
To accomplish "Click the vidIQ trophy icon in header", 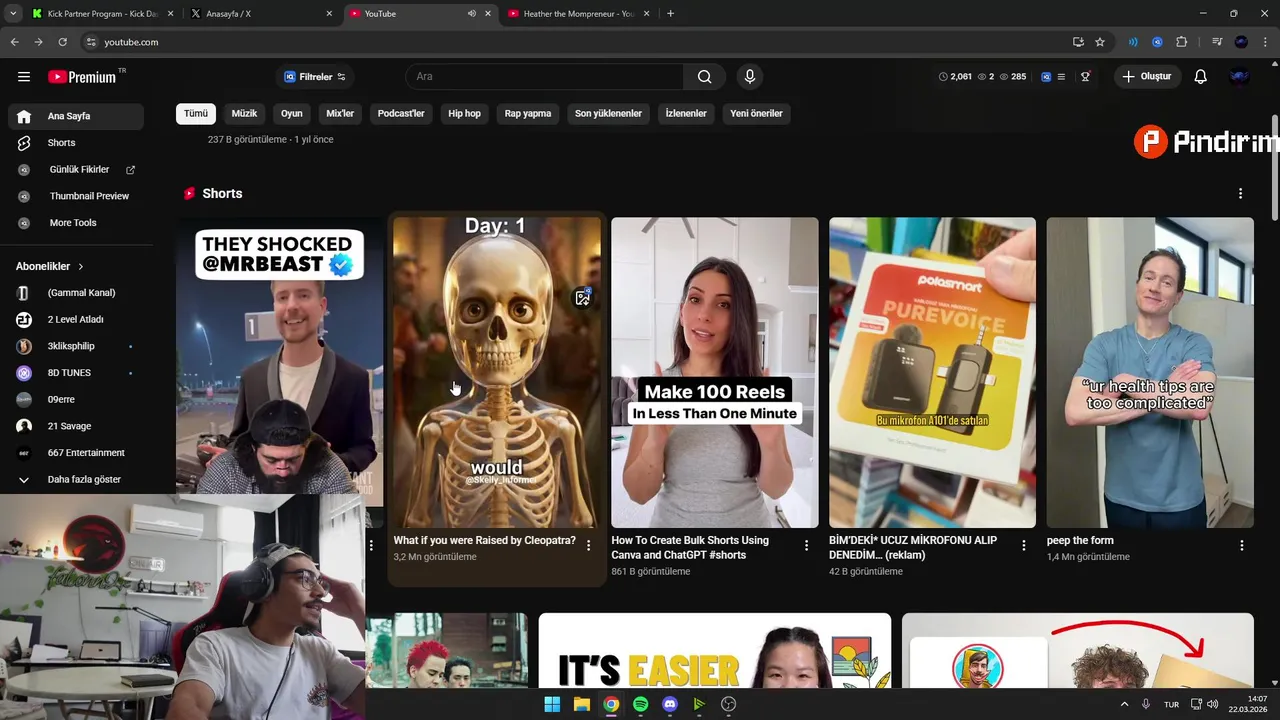I will [x=1085, y=76].
